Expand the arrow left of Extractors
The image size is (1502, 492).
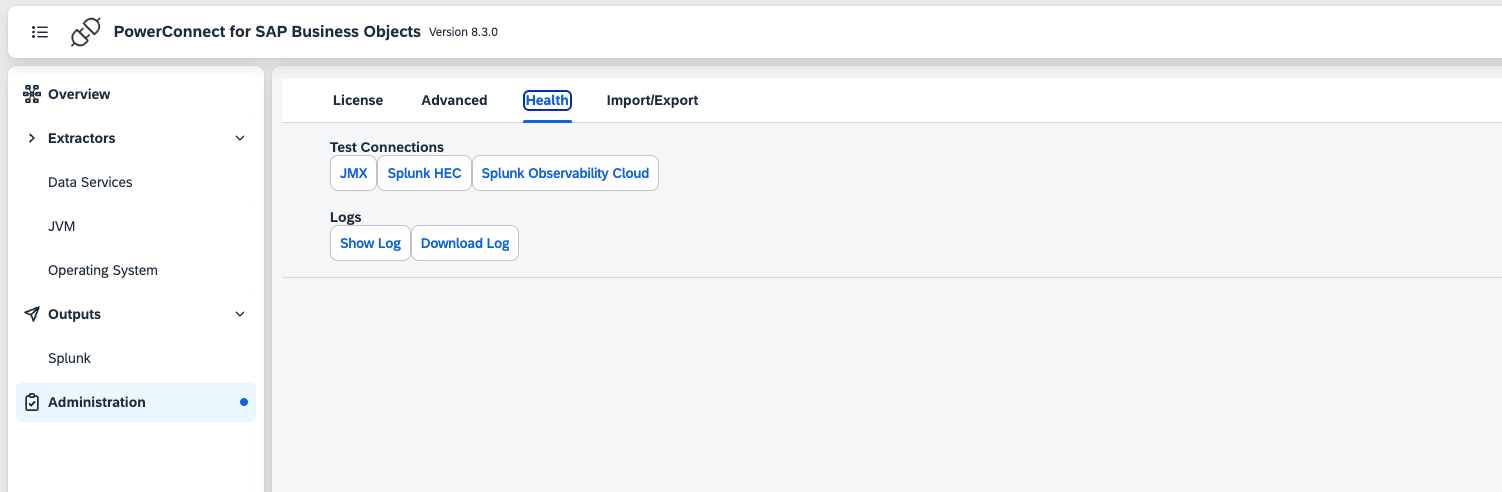[x=31, y=138]
